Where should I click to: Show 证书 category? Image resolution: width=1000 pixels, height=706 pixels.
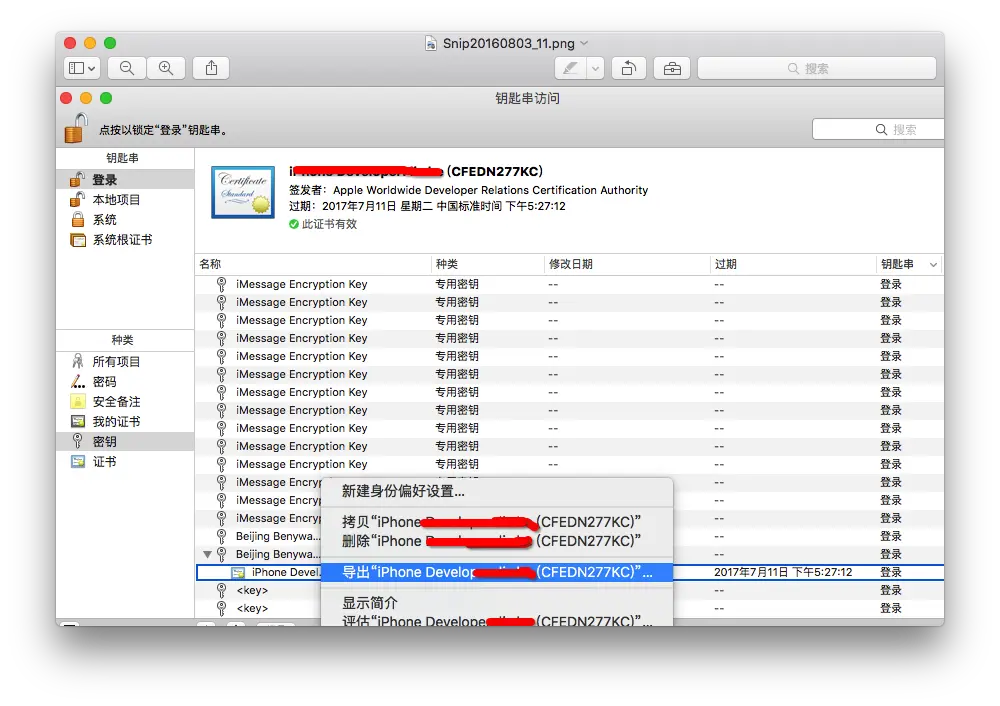125,462
